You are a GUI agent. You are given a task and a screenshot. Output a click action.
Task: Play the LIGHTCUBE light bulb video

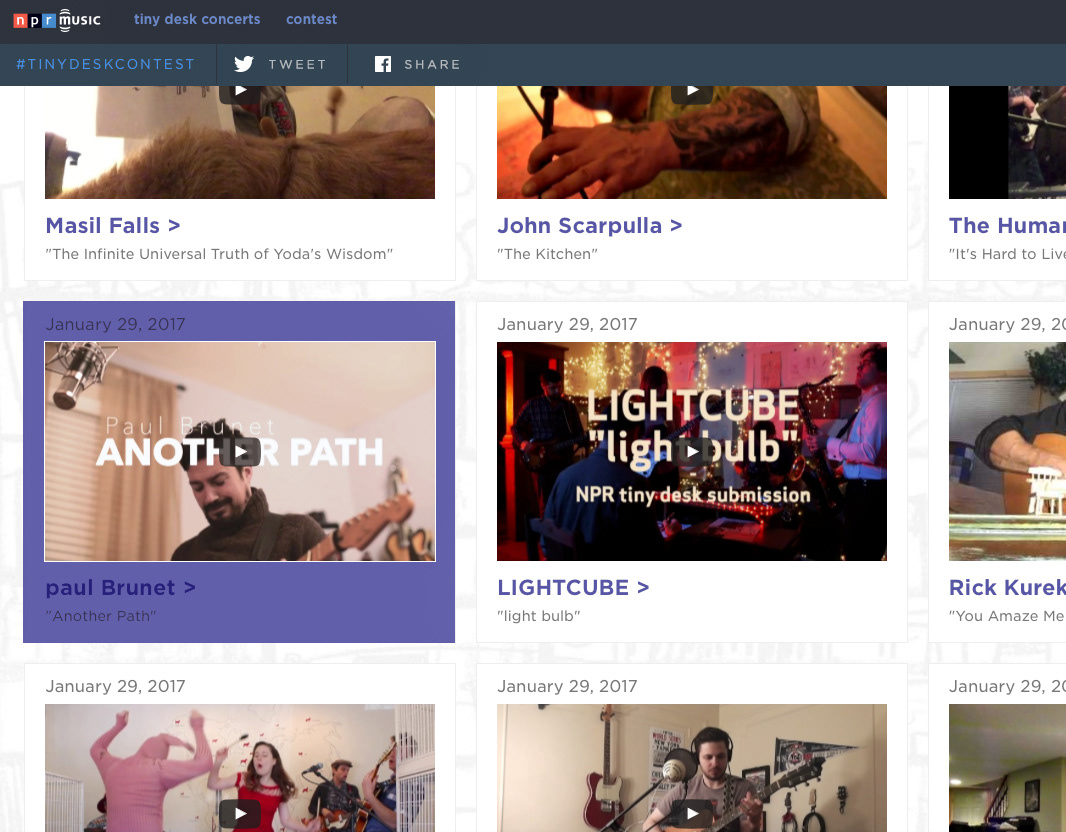tap(692, 451)
